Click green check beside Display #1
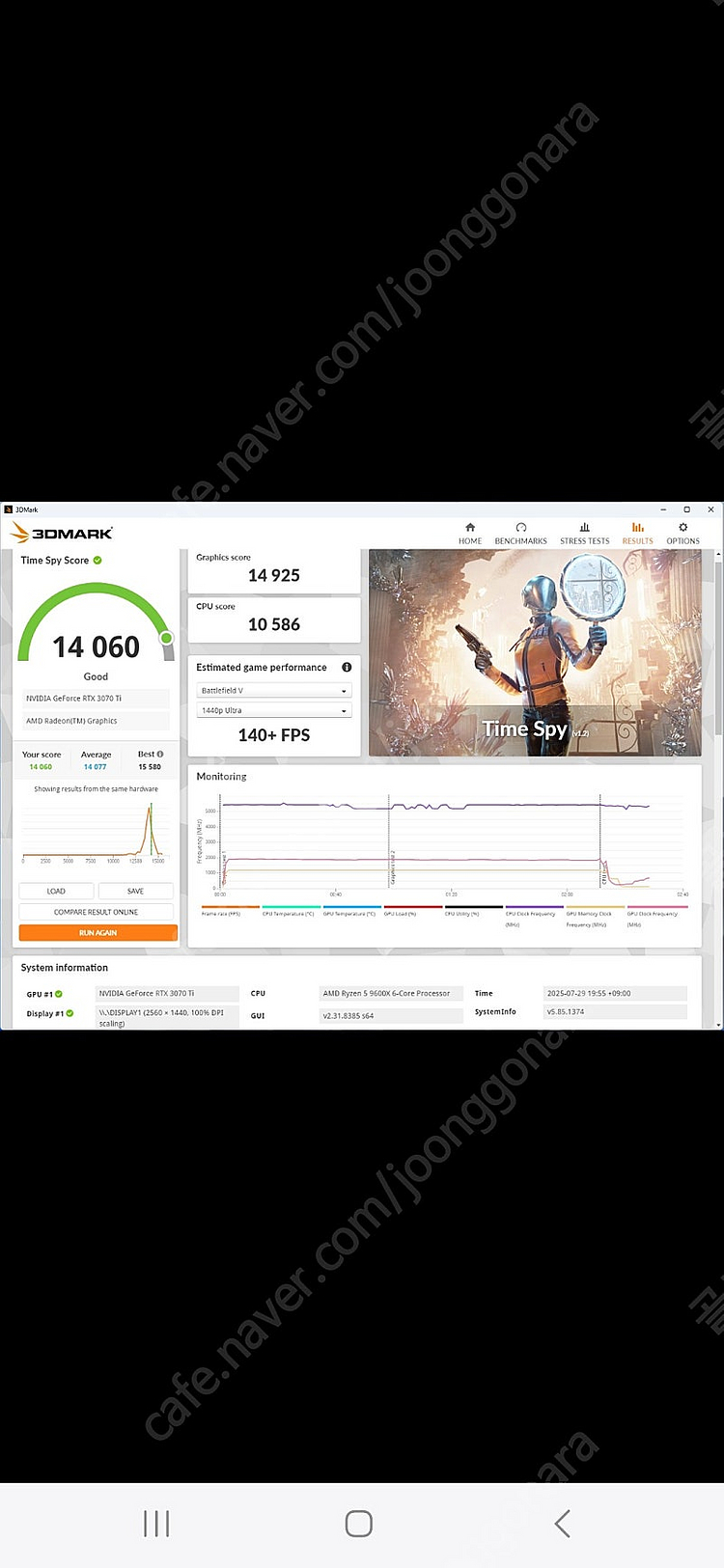 click(70, 1013)
